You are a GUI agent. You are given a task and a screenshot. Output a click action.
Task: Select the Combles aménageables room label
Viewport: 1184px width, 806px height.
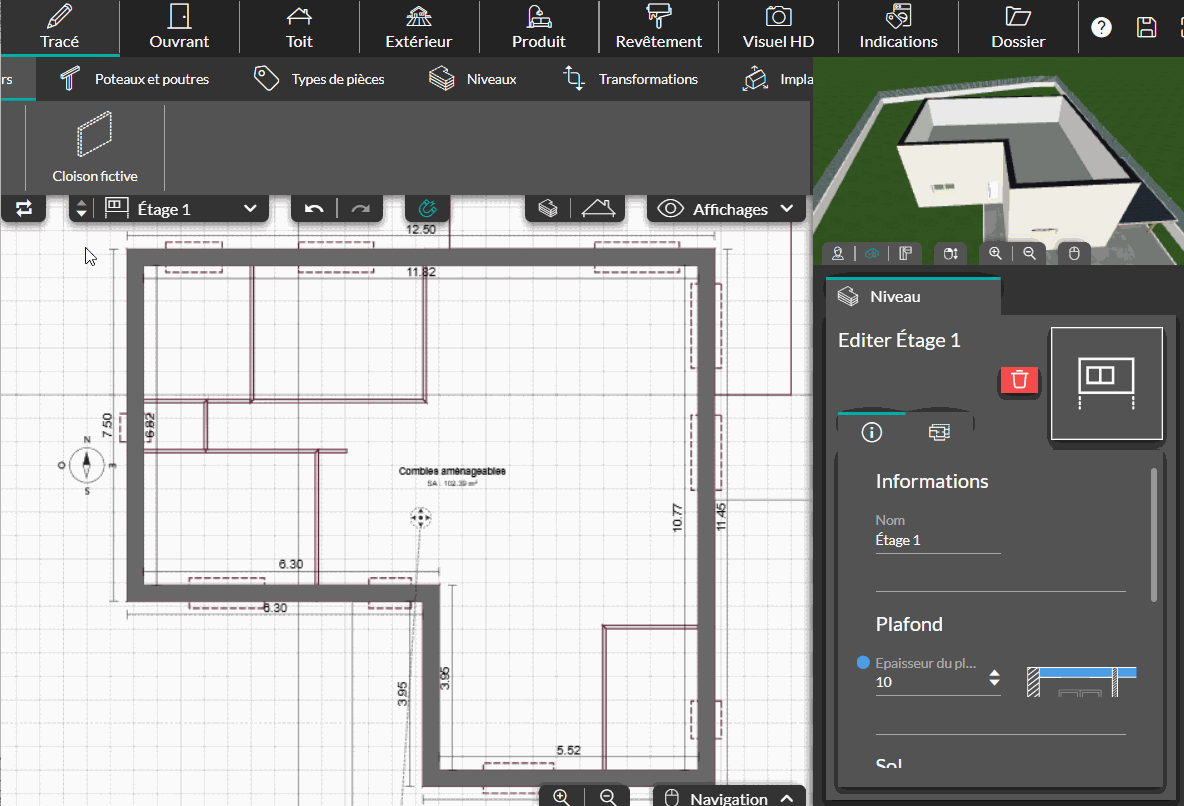pyautogui.click(x=452, y=471)
